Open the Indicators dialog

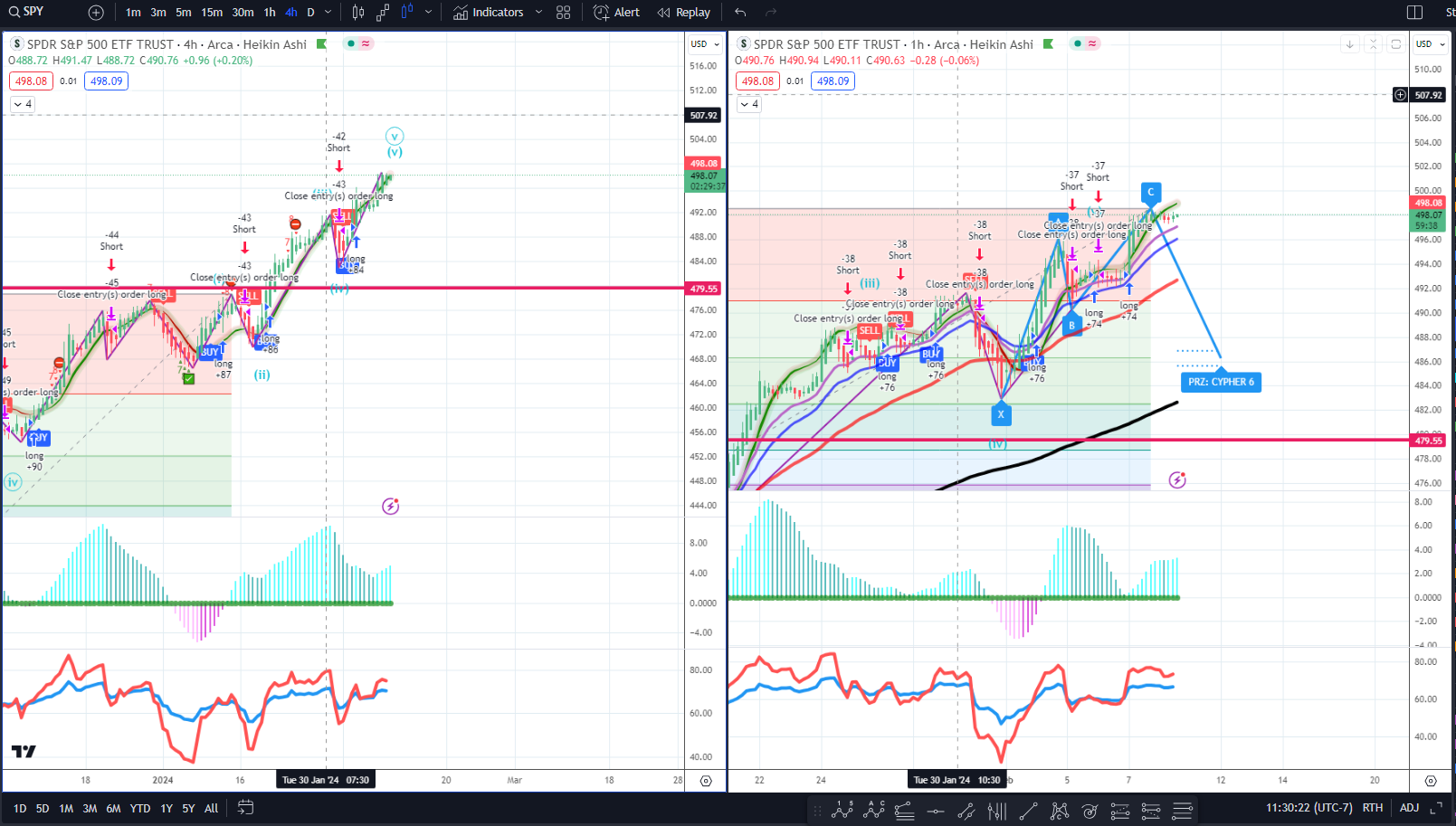[489, 13]
